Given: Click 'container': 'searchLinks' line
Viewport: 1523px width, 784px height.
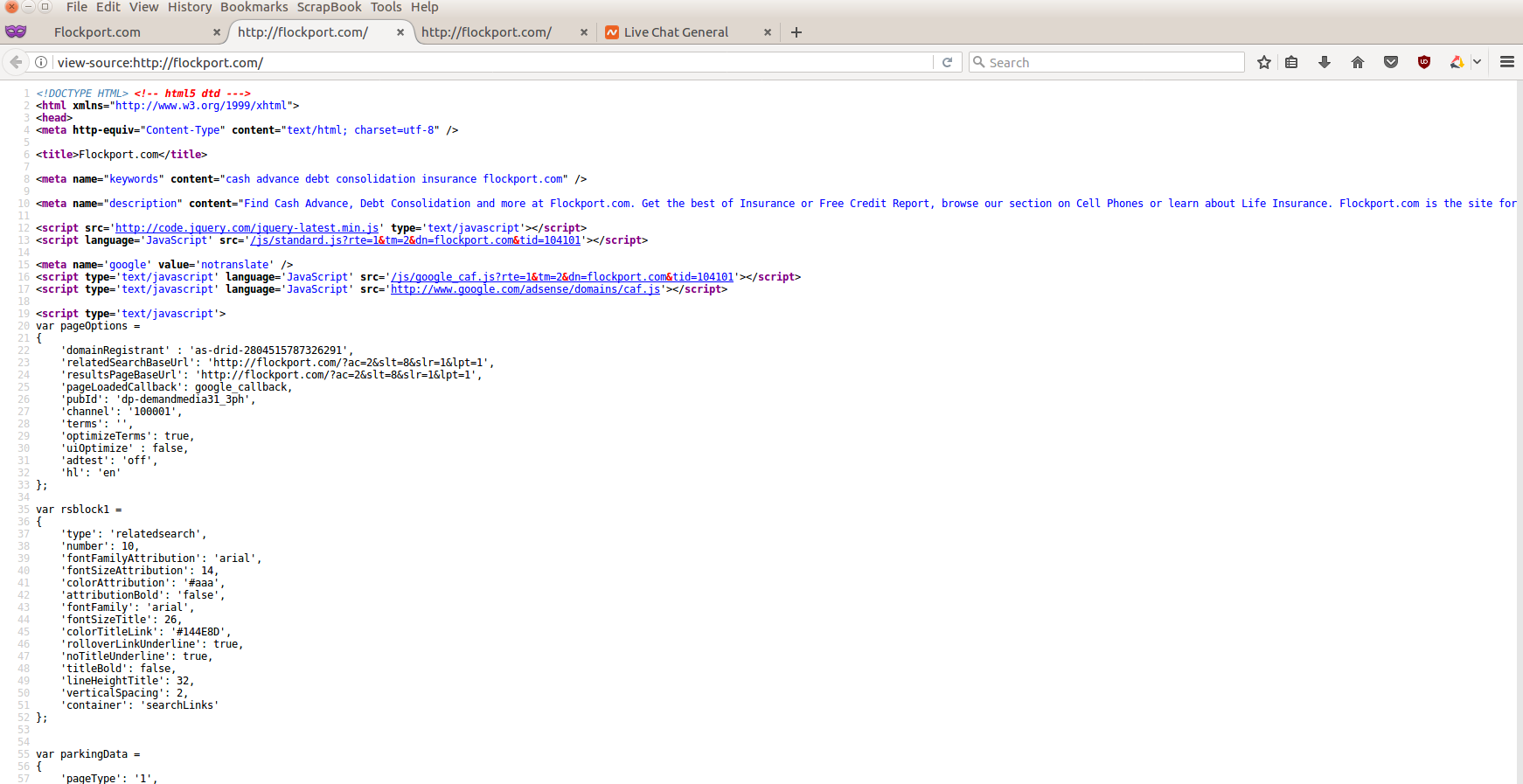Looking at the screenshot, I should [140, 705].
